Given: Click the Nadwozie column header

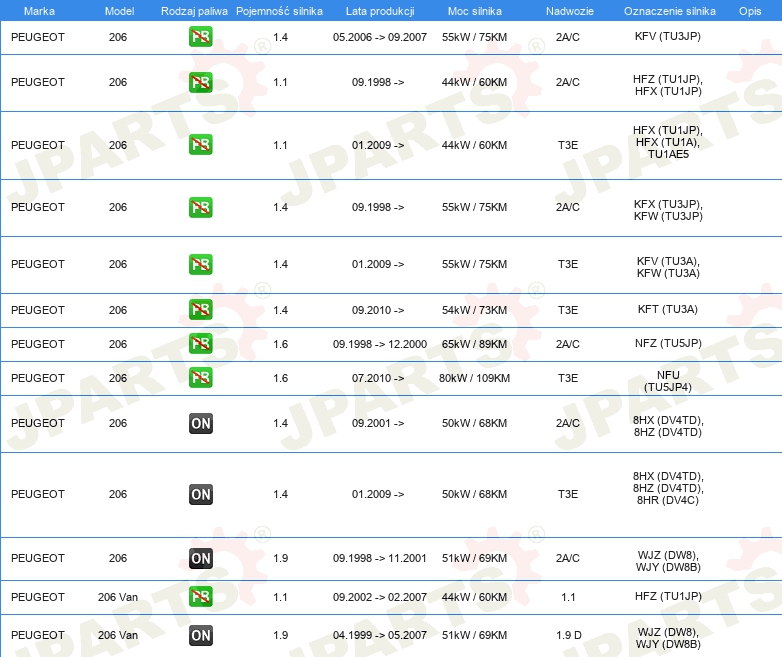Looking at the screenshot, I should pyautogui.click(x=570, y=11).
